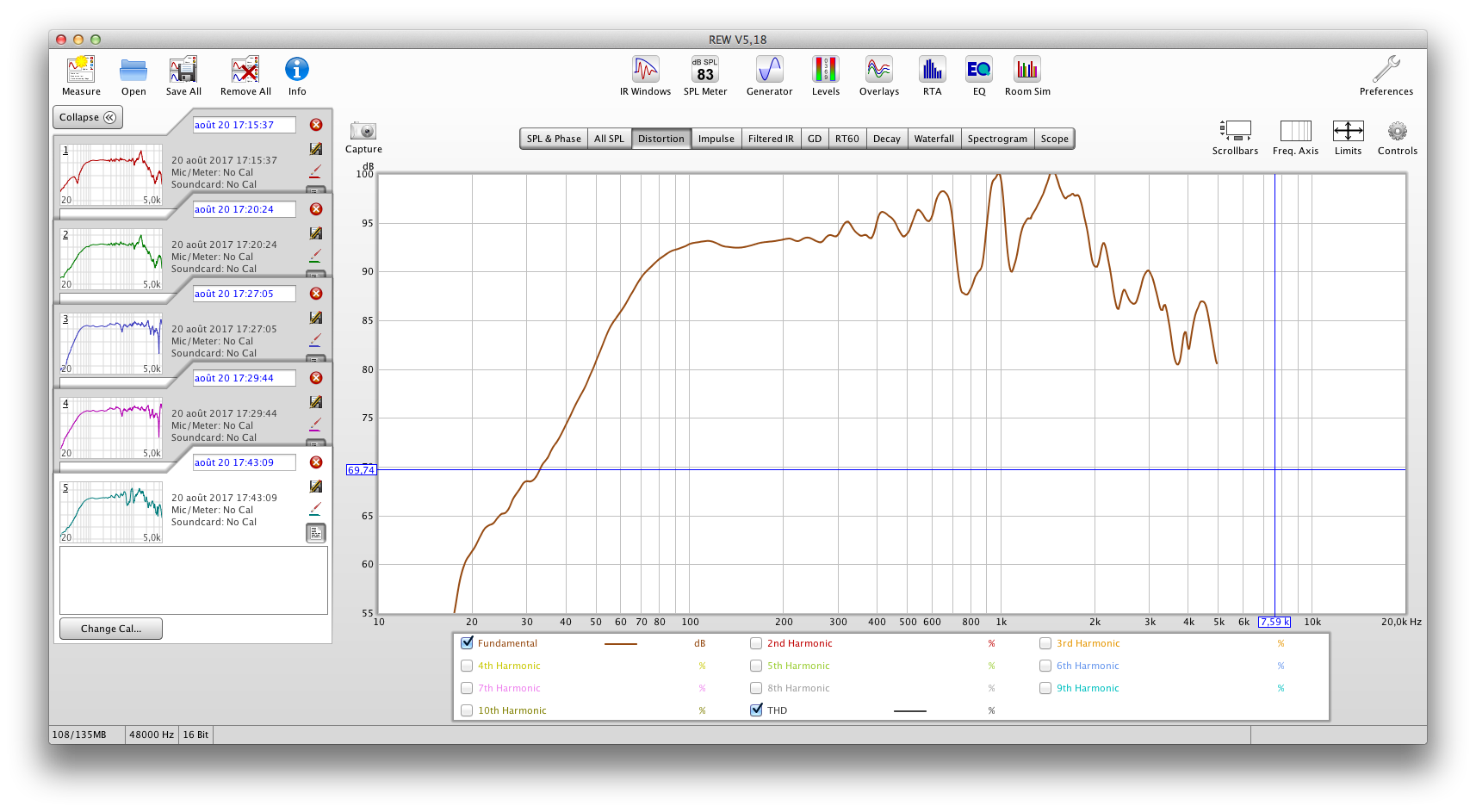Toggle notes area icon for measurement 5
This screenshot has width=1476, height=812.
point(316,533)
